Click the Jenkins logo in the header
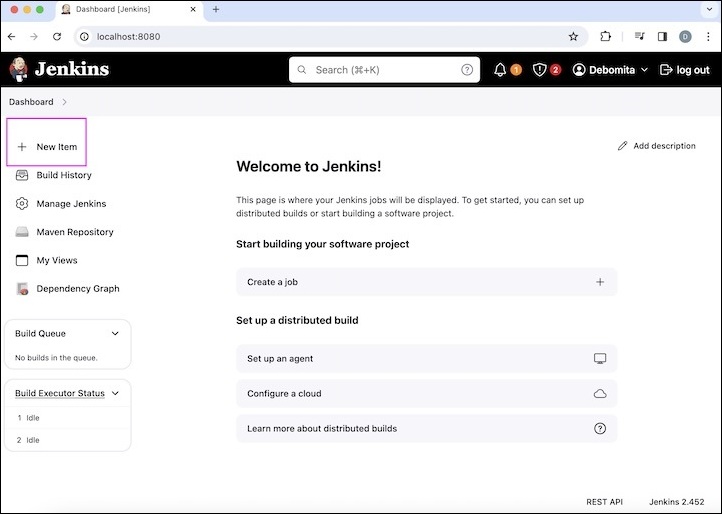The image size is (722, 514). 59,69
